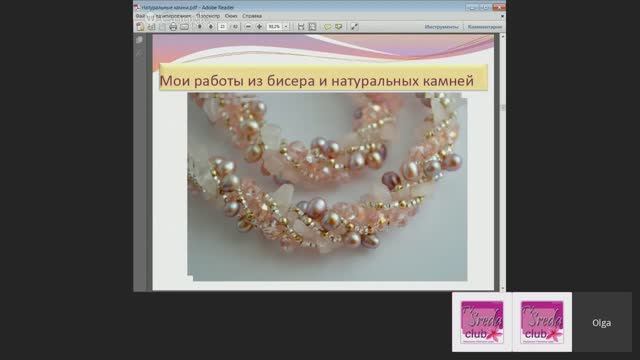Open the Инструменты tools pane
The width and height of the screenshot is (640, 360).
pyautogui.click(x=441, y=27)
